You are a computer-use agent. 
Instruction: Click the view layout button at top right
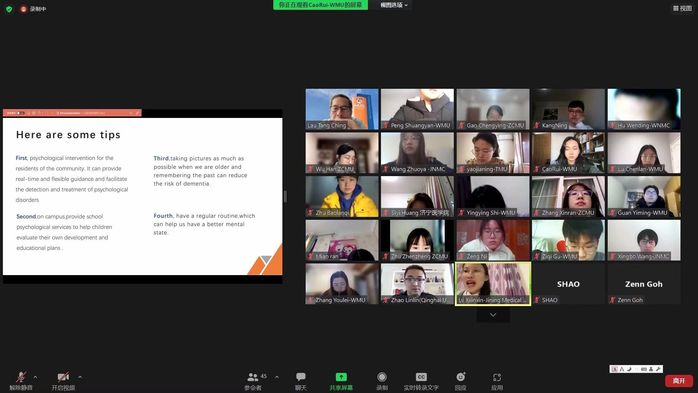pyautogui.click(x=682, y=8)
